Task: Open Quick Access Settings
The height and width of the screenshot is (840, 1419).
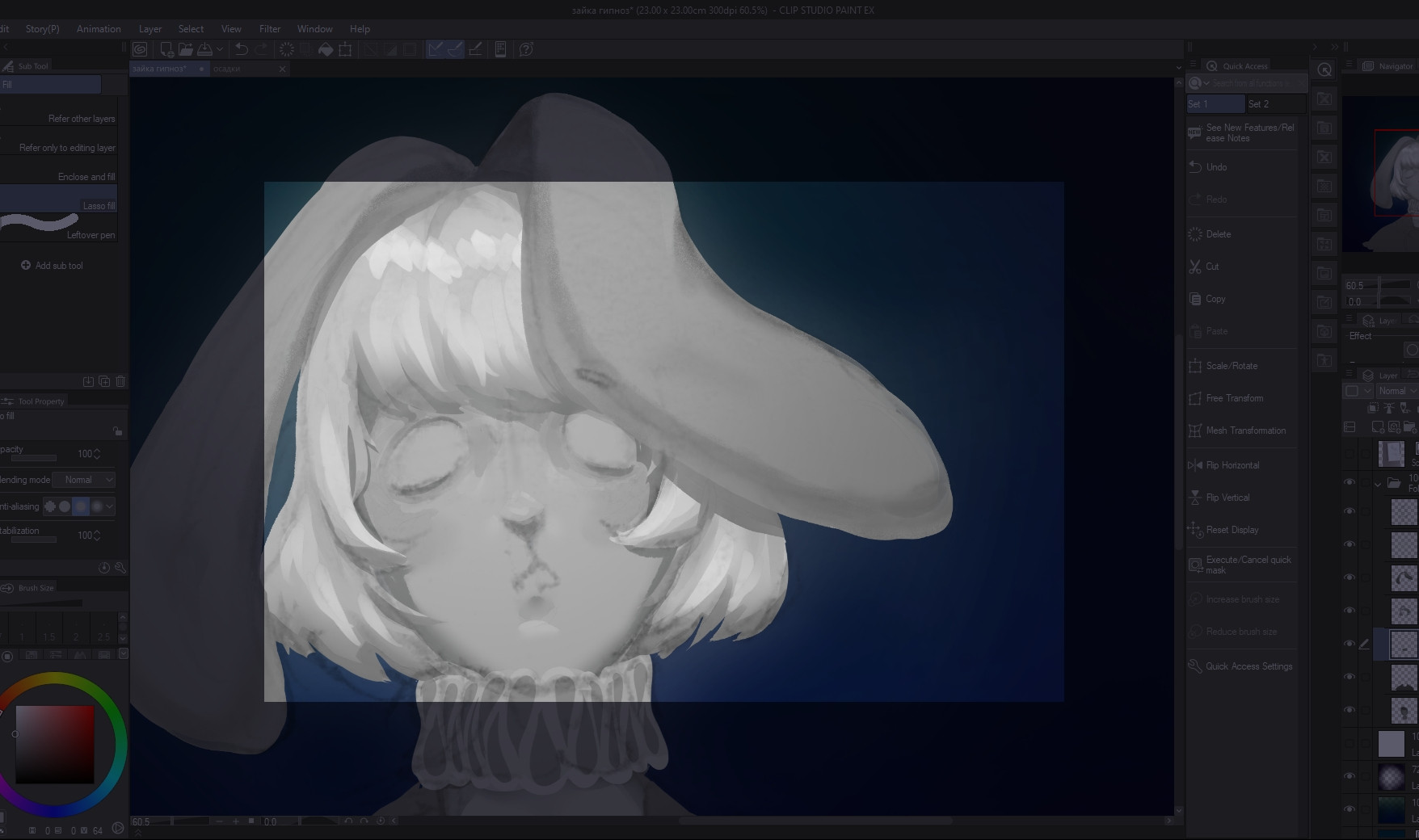Action: pyautogui.click(x=1241, y=666)
